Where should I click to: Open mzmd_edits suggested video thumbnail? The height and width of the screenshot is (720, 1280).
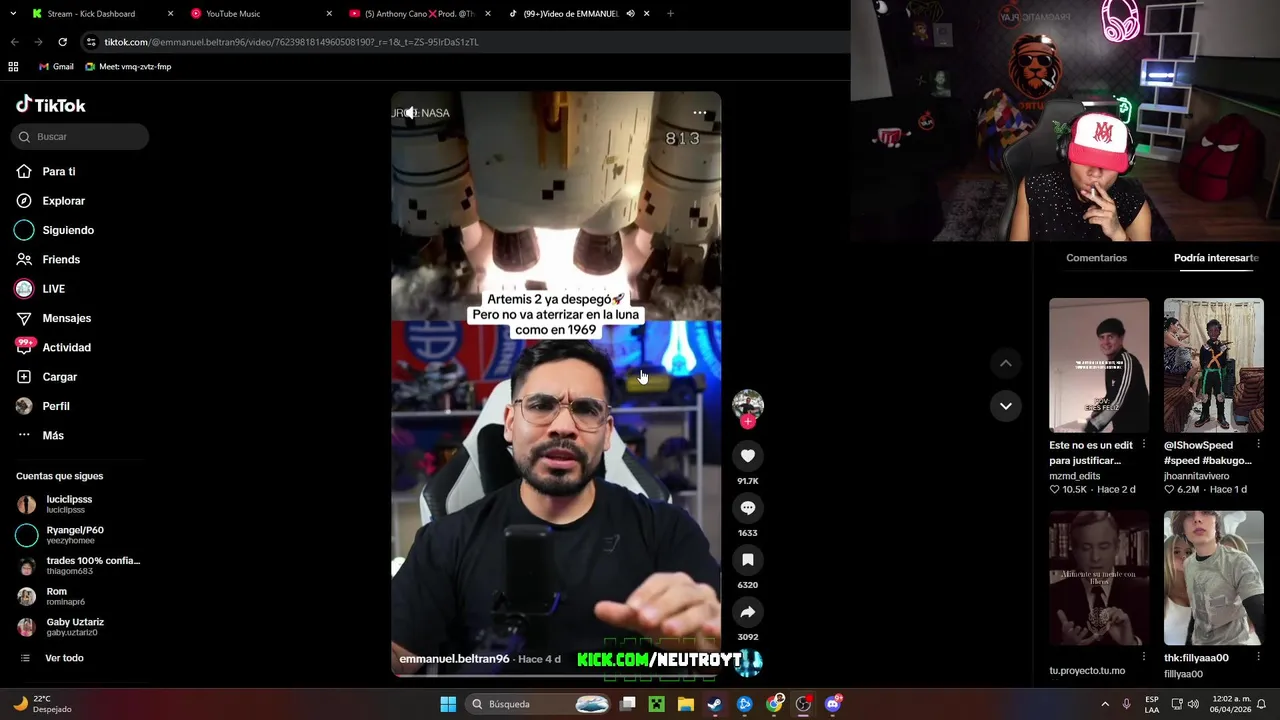tap(1099, 365)
